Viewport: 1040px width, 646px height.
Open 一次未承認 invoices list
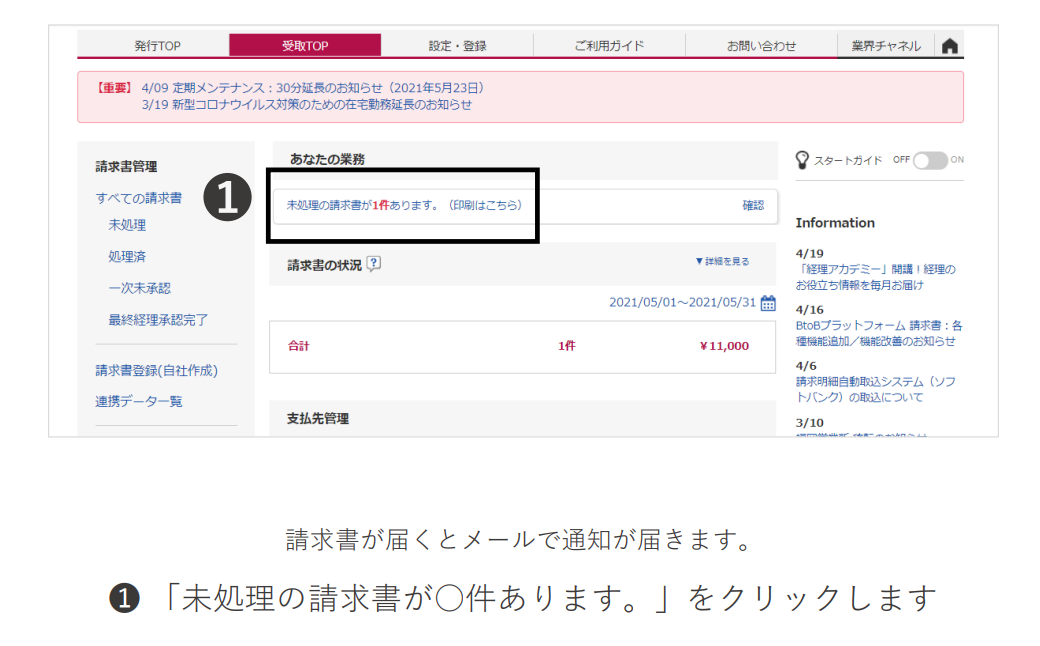[x=139, y=288]
